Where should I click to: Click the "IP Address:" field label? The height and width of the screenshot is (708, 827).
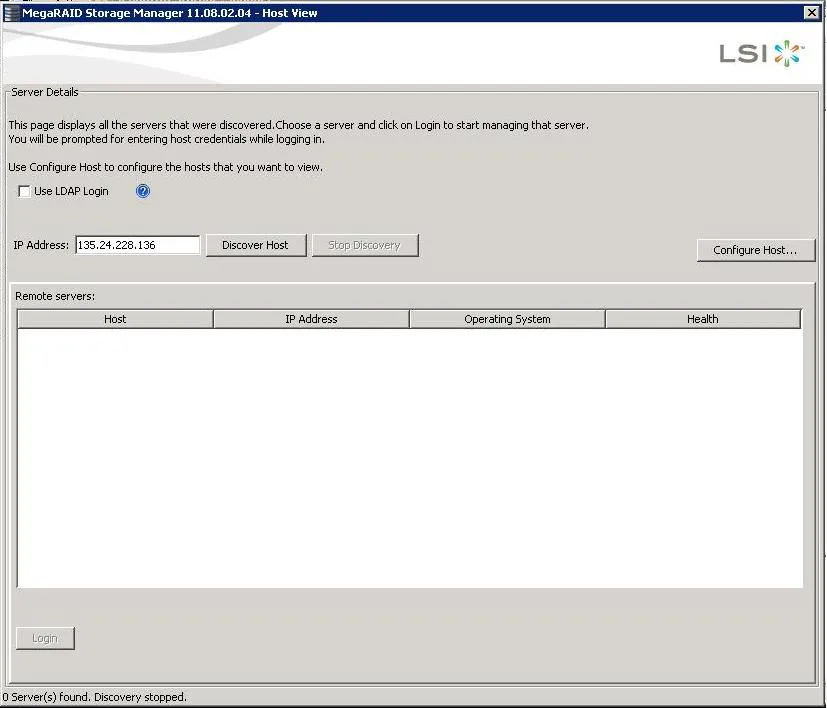point(41,245)
